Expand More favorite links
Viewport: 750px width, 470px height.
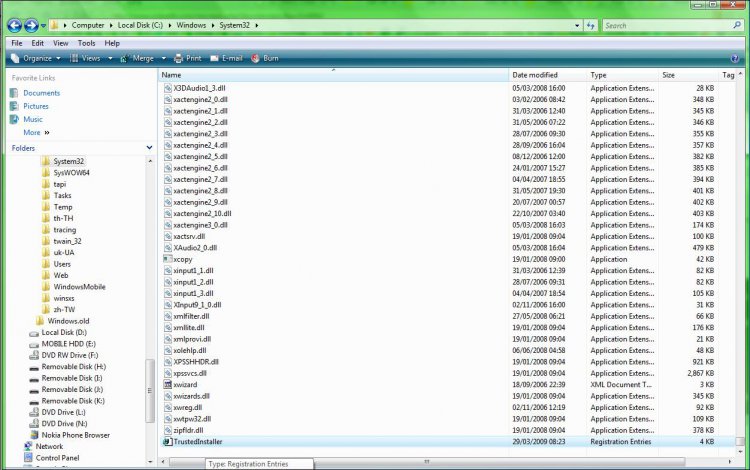[x=36, y=132]
